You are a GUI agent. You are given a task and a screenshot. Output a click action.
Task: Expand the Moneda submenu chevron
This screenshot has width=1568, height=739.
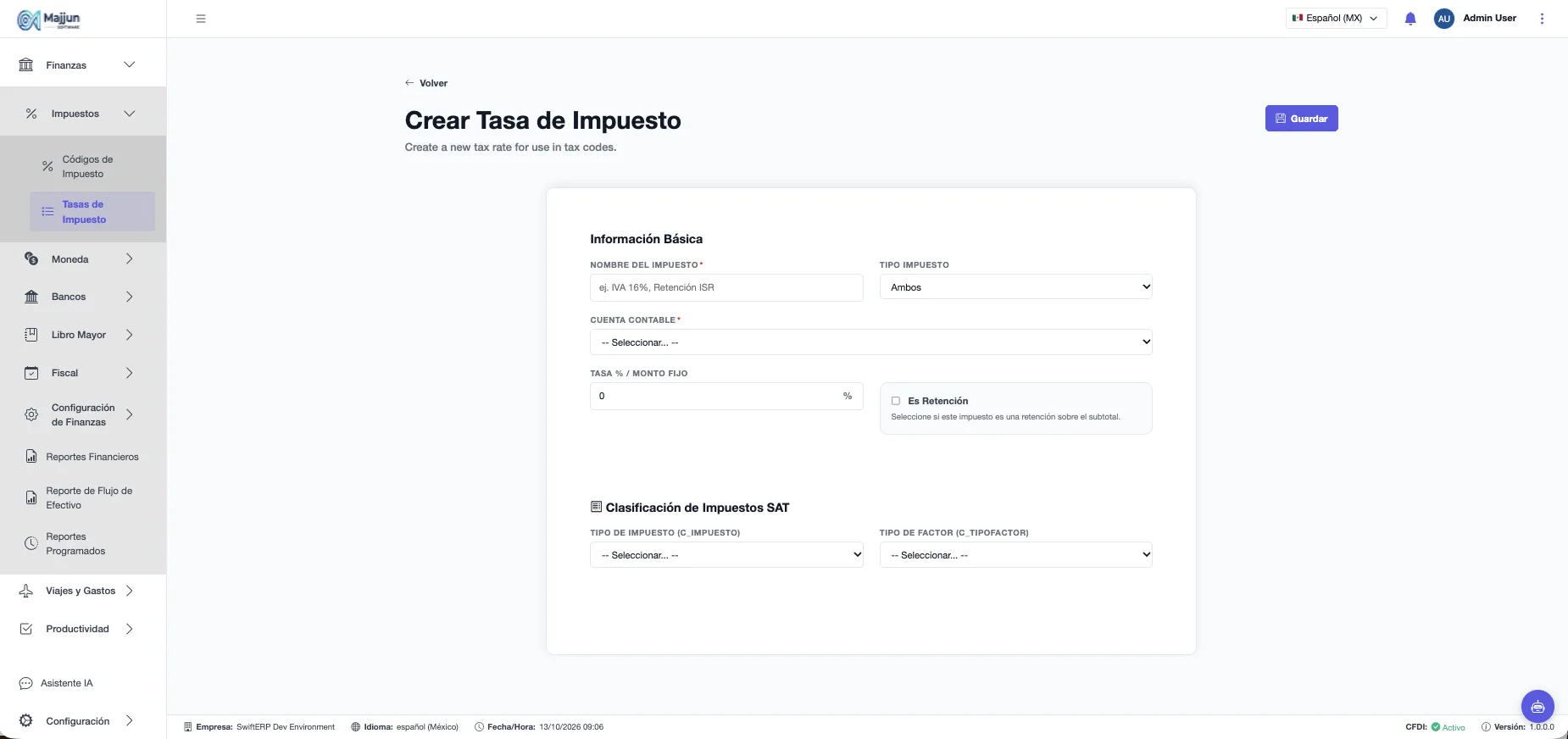(x=130, y=259)
